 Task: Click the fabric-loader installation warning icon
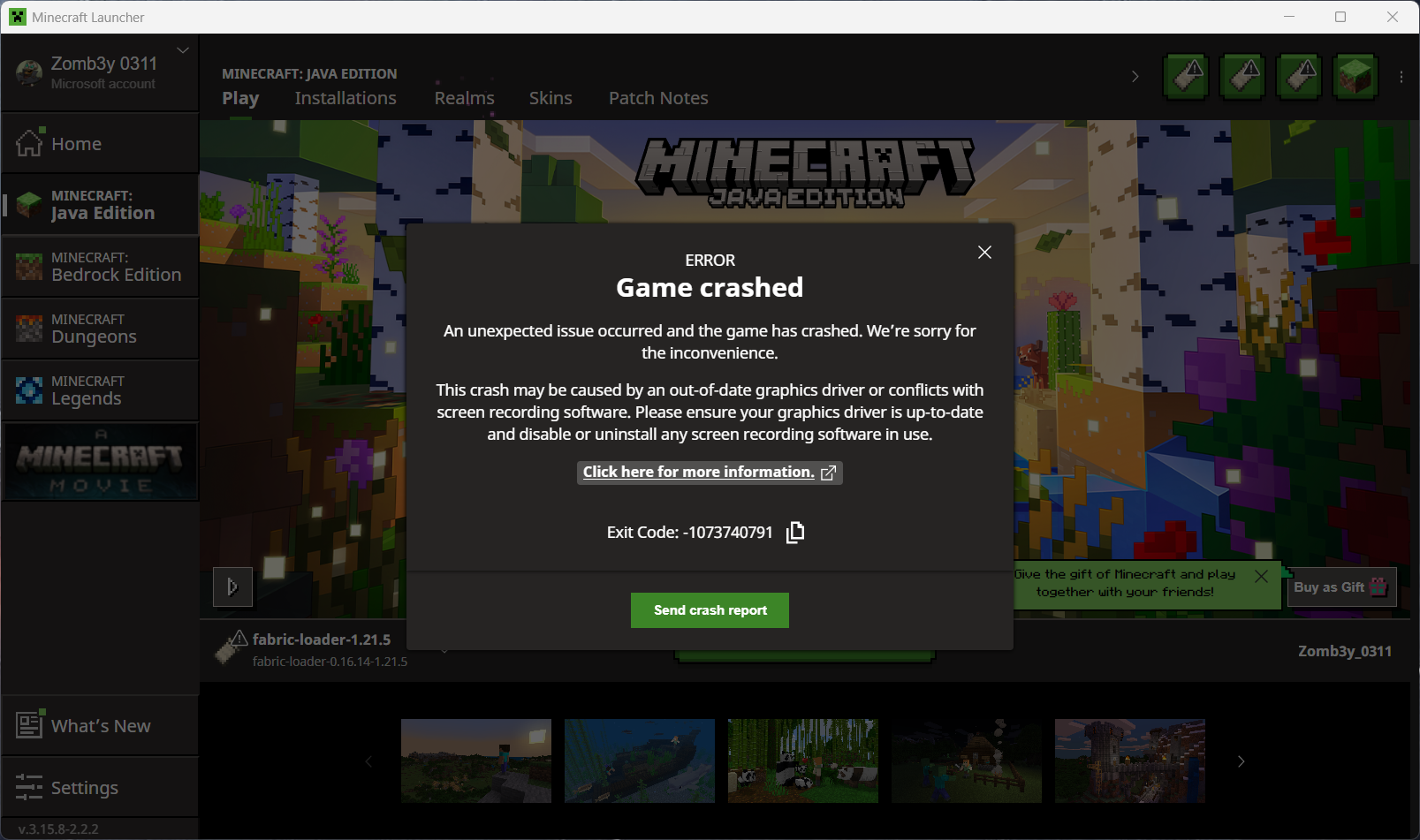point(231,647)
